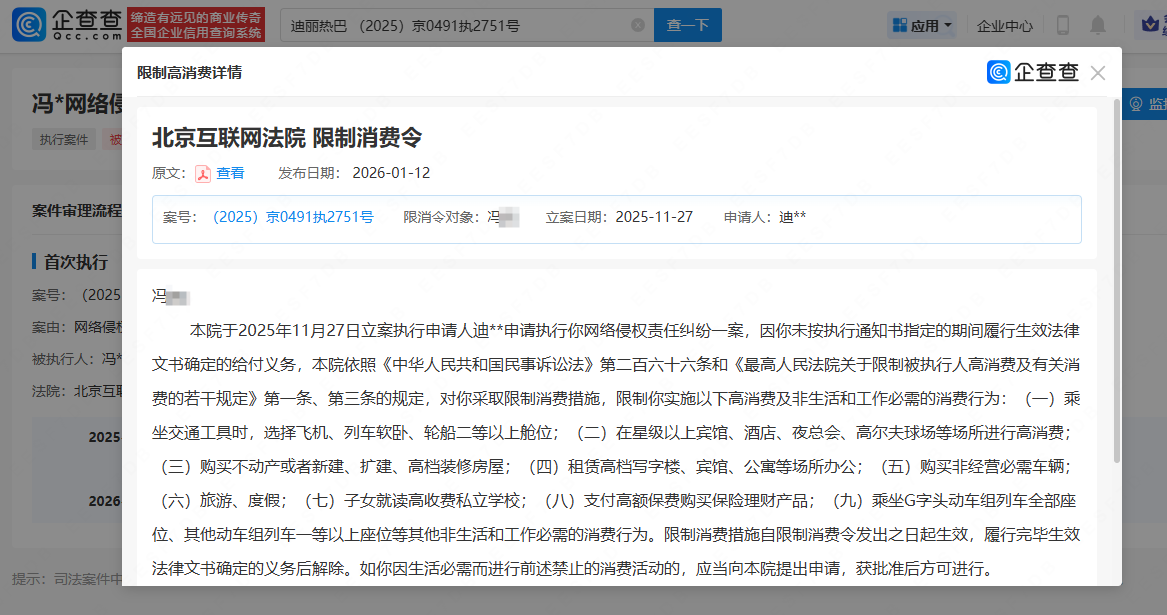The height and width of the screenshot is (615, 1167).
Task: Click the PDF icon next to 原文
Action: click(x=202, y=173)
